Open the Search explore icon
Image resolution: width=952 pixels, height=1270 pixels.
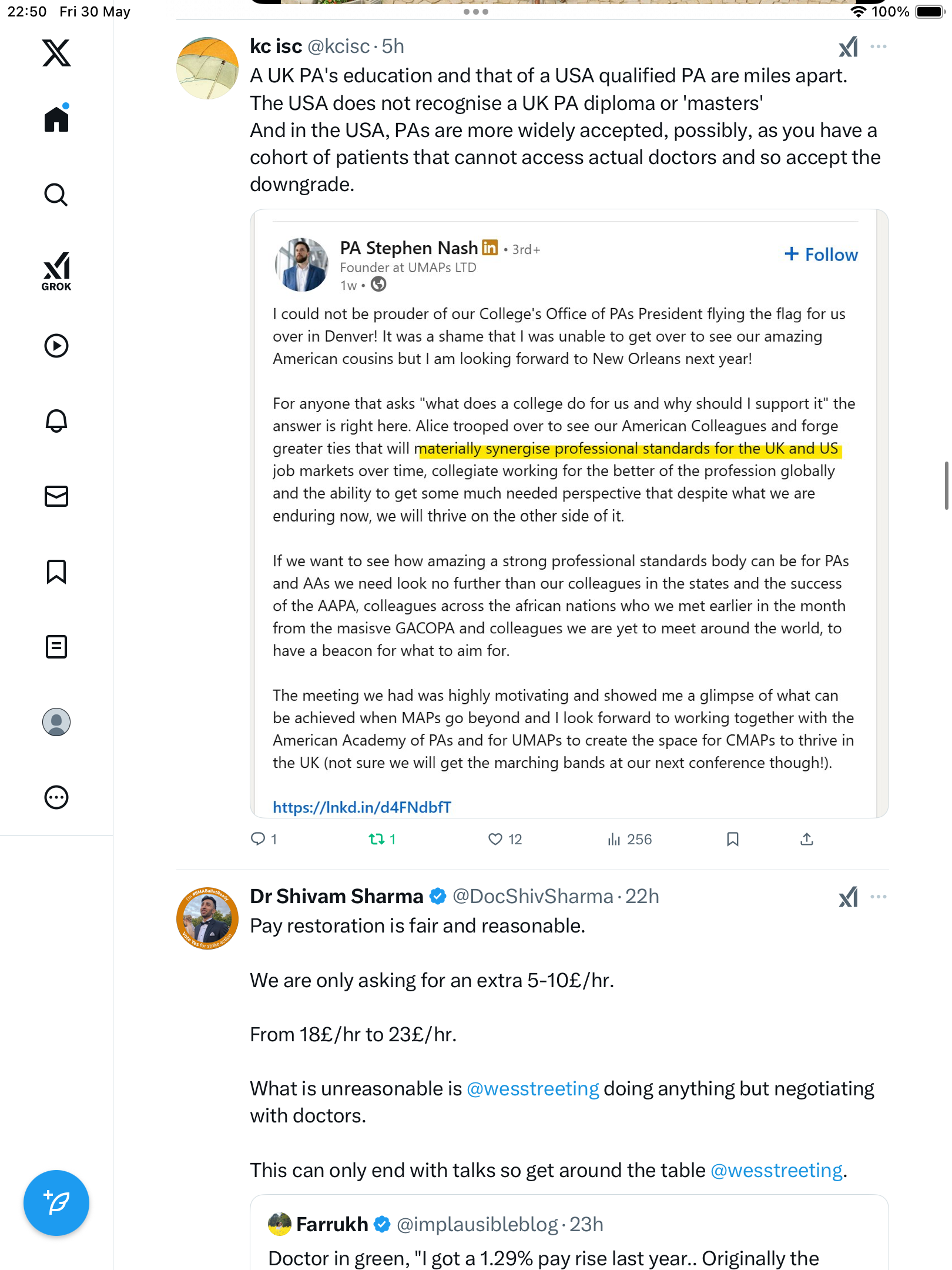pyautogui.click(x=56, y=195)
